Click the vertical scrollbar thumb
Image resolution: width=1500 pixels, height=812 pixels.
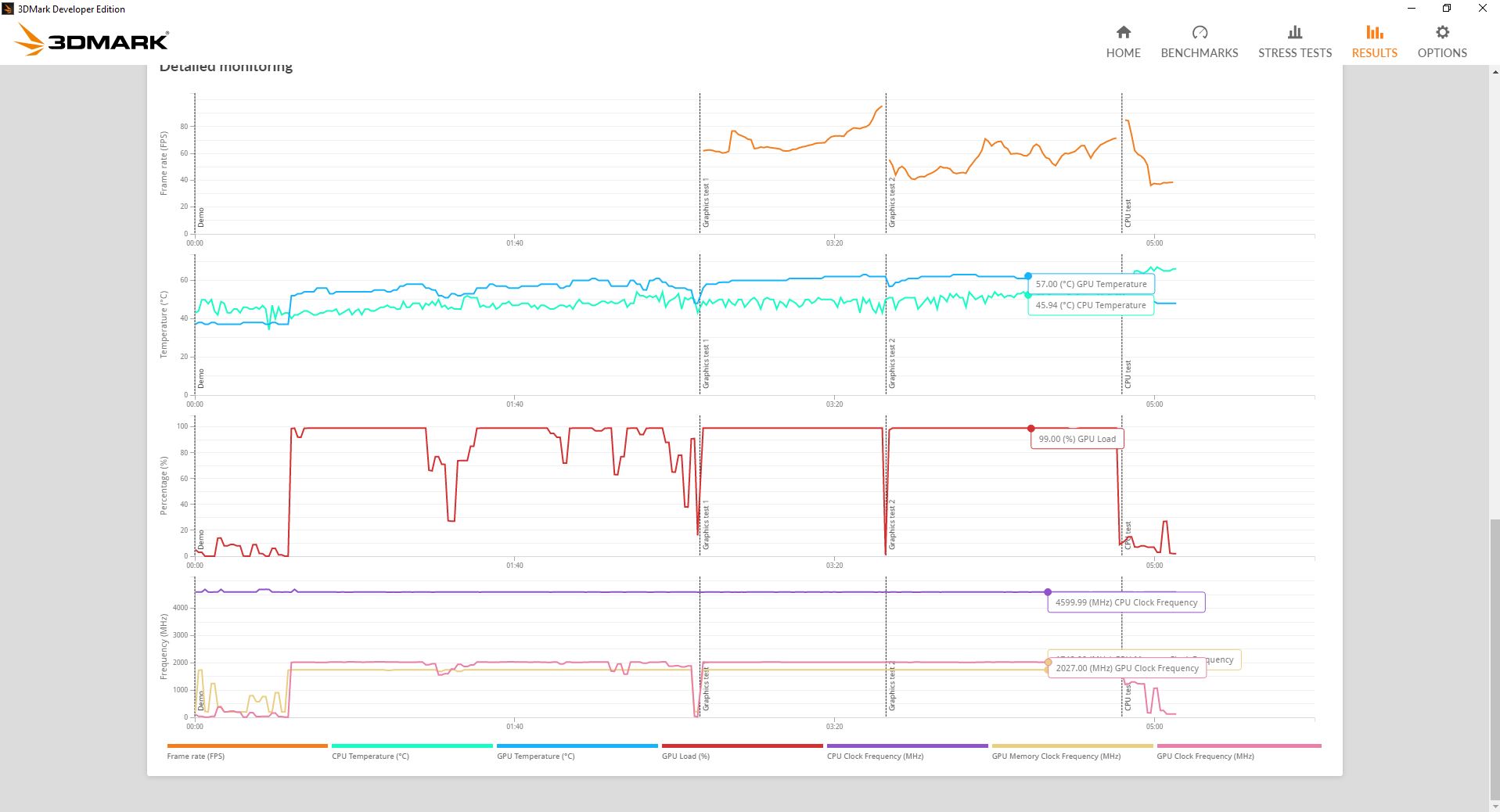pyautogui.click(x=1494, y=657)
